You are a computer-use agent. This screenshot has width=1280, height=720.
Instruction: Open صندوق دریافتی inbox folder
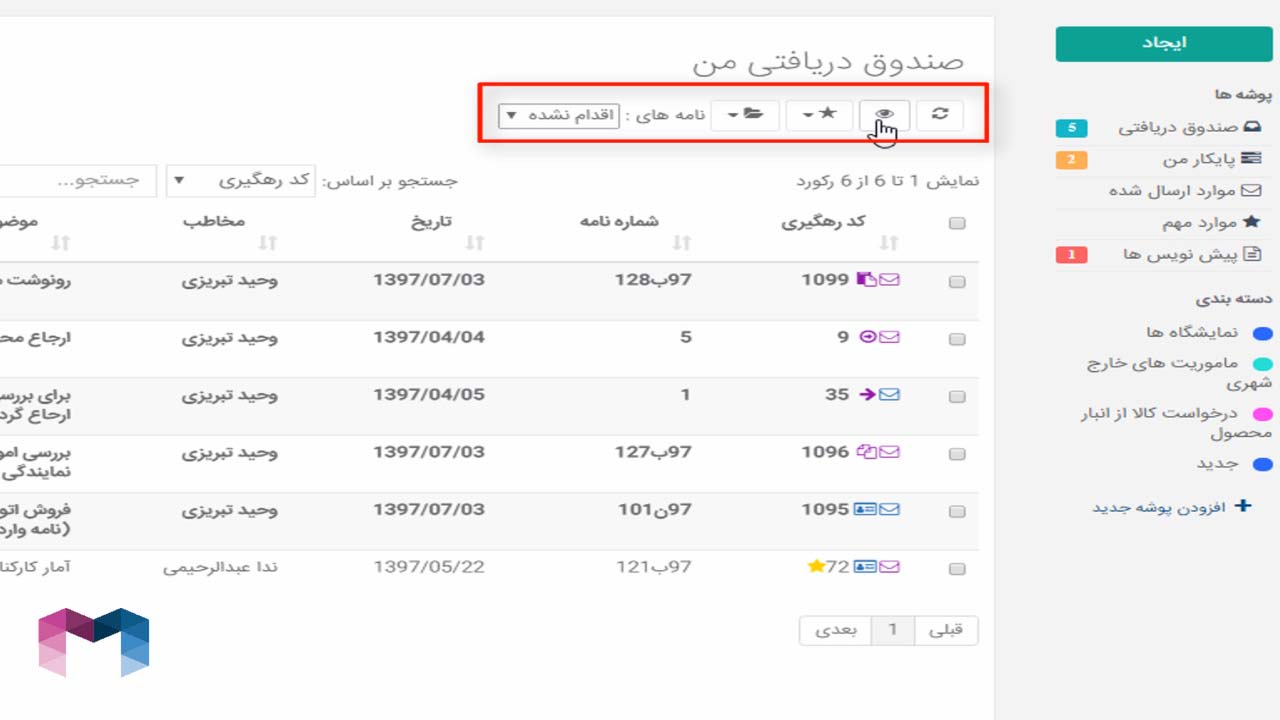[1190, 128]
